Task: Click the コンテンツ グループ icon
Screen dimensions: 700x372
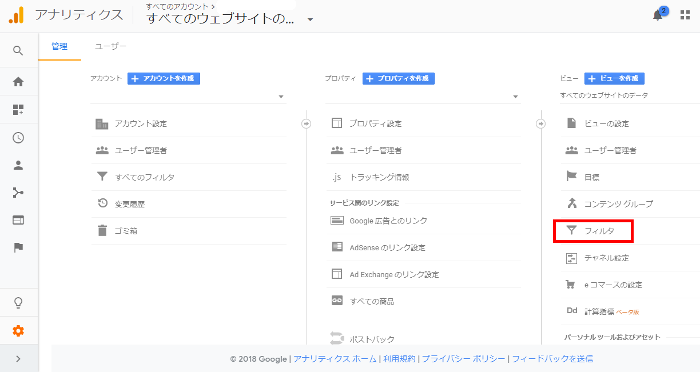Action: pos(572,203)
